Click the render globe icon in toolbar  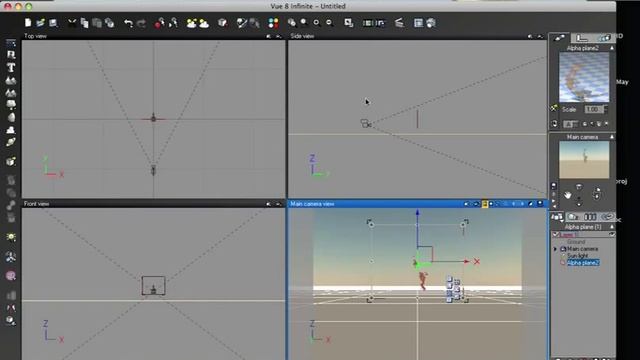[x=431, y=23]
